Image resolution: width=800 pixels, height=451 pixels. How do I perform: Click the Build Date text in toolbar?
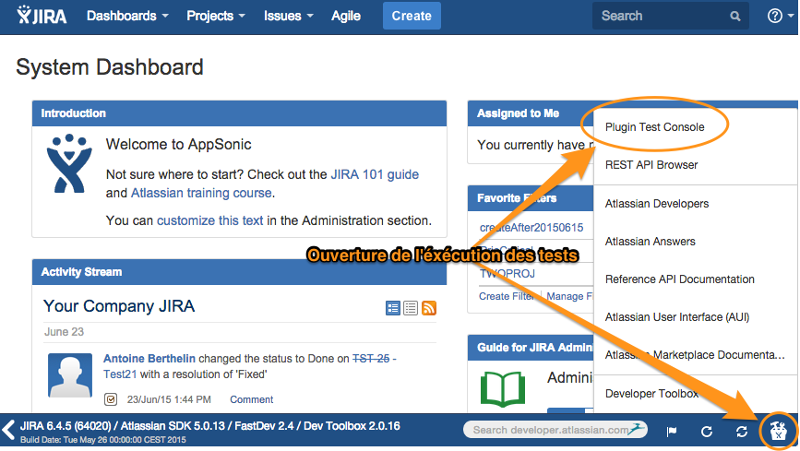click(x=103, y=440)
